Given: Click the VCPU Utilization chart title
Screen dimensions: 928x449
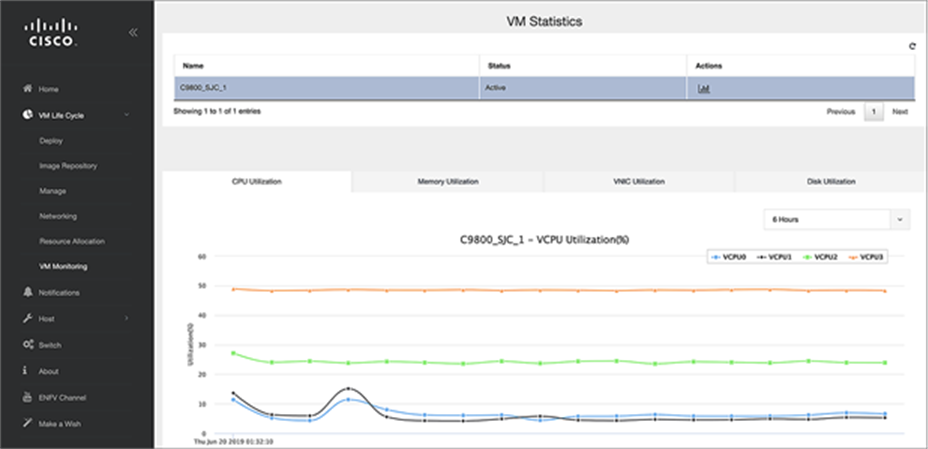Looking at the screenshot, I should pyautogui.click(x=544, y=240).
